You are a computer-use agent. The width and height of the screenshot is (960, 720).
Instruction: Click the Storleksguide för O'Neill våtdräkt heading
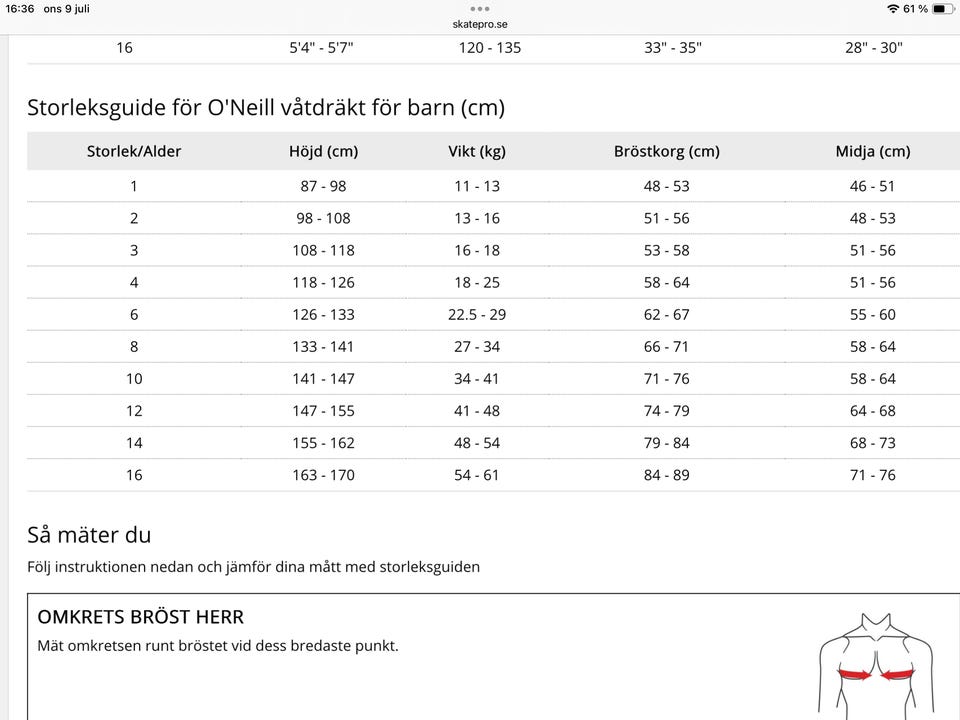tap(266, 108)
